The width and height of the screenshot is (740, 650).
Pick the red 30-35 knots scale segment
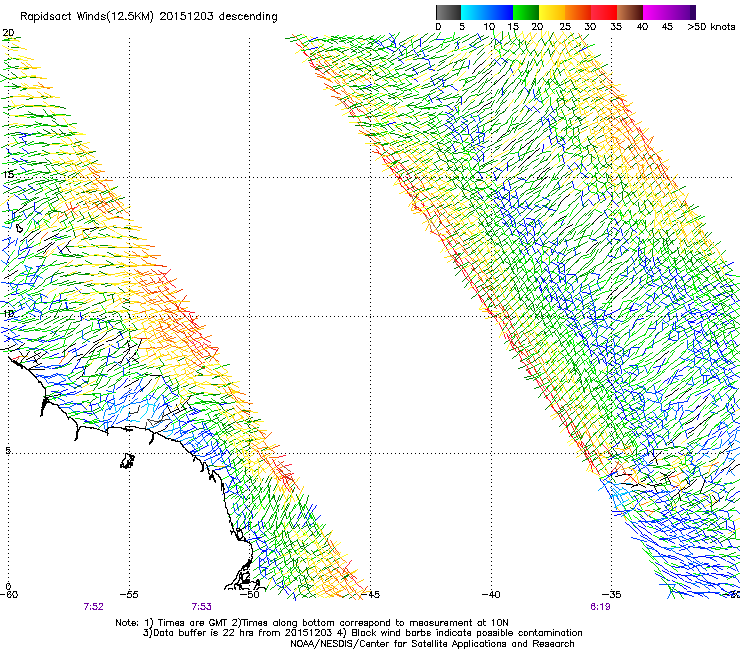[604, 12]
